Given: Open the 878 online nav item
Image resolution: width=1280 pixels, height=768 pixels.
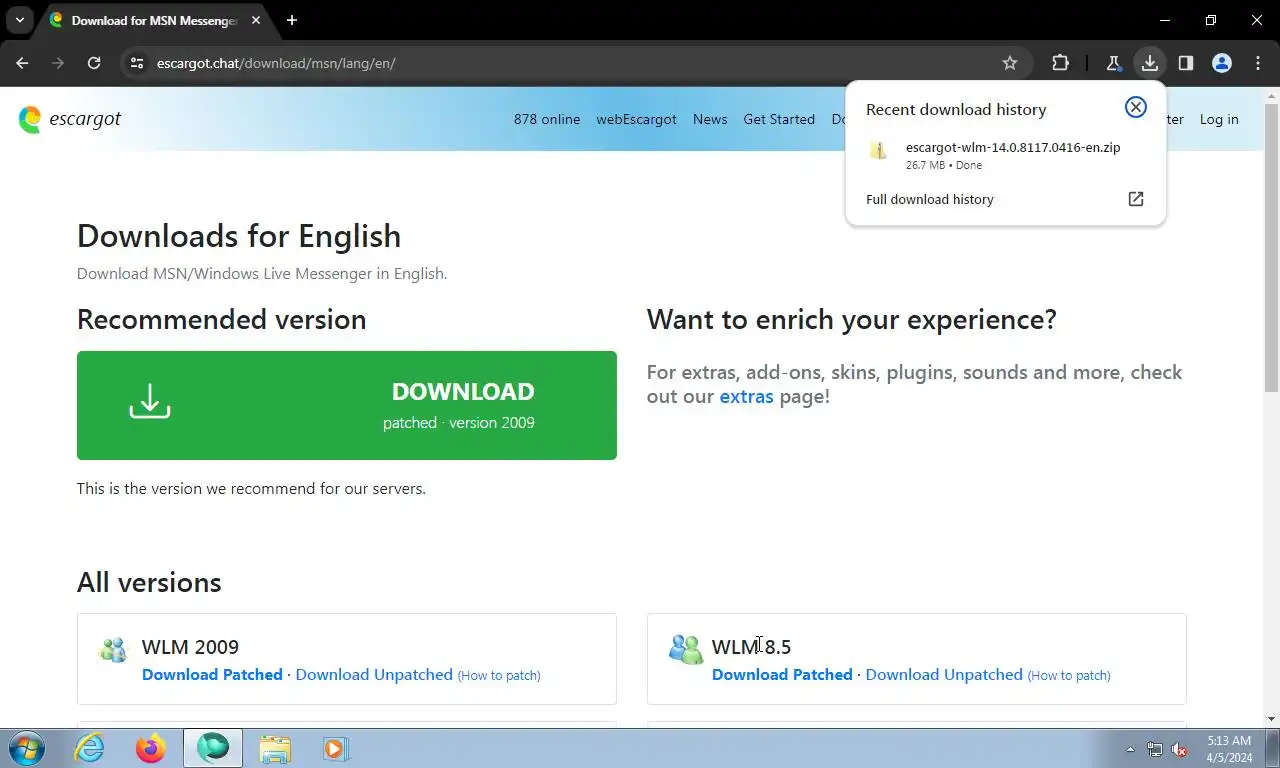Looking at the screenshot, I should [547, 119].
